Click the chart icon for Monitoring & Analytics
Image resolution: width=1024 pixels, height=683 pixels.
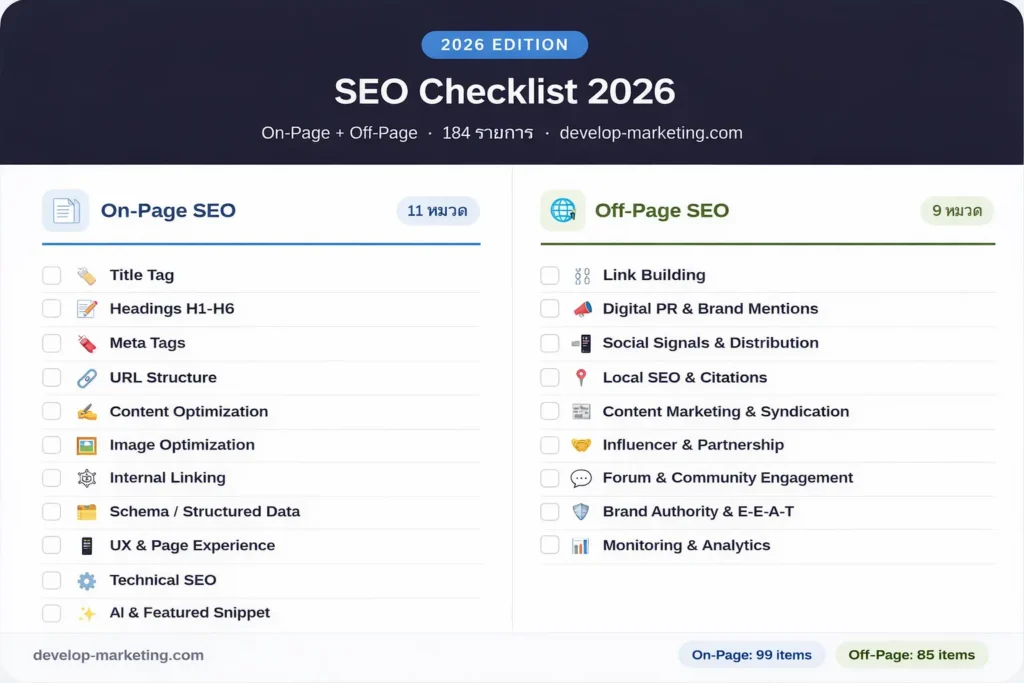click(581, 545)
